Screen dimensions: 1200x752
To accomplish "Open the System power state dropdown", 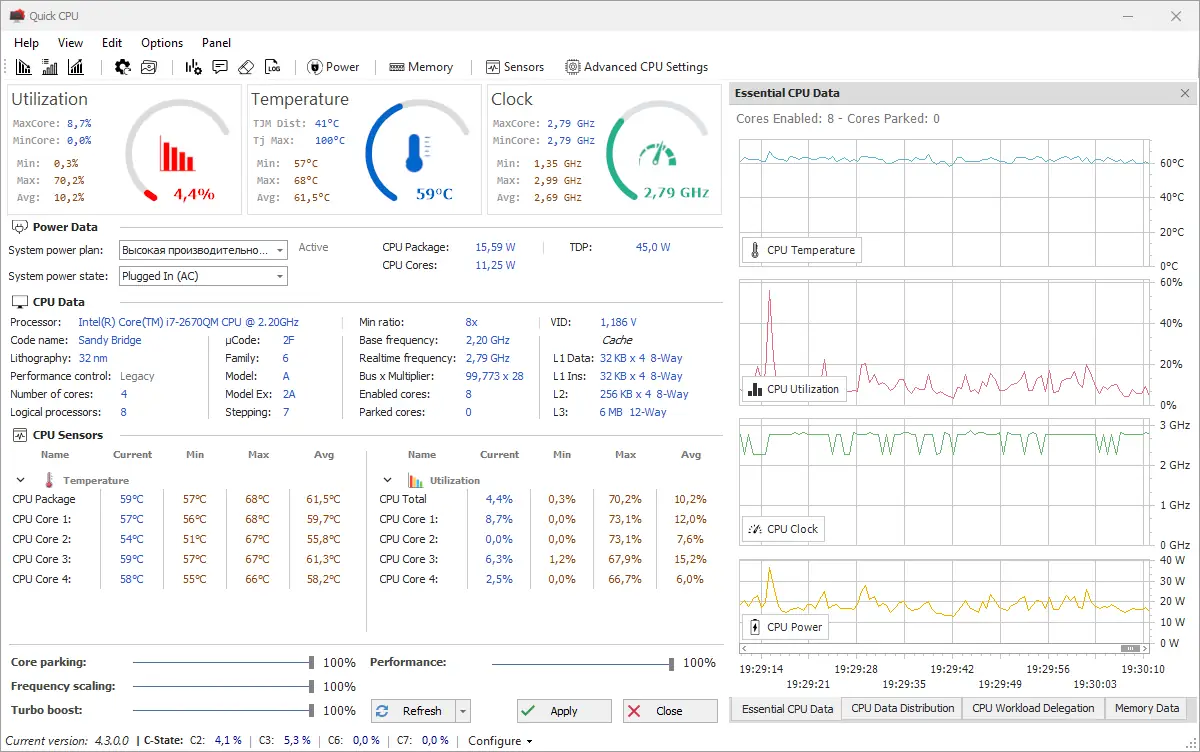I will (x=203, y=276).
